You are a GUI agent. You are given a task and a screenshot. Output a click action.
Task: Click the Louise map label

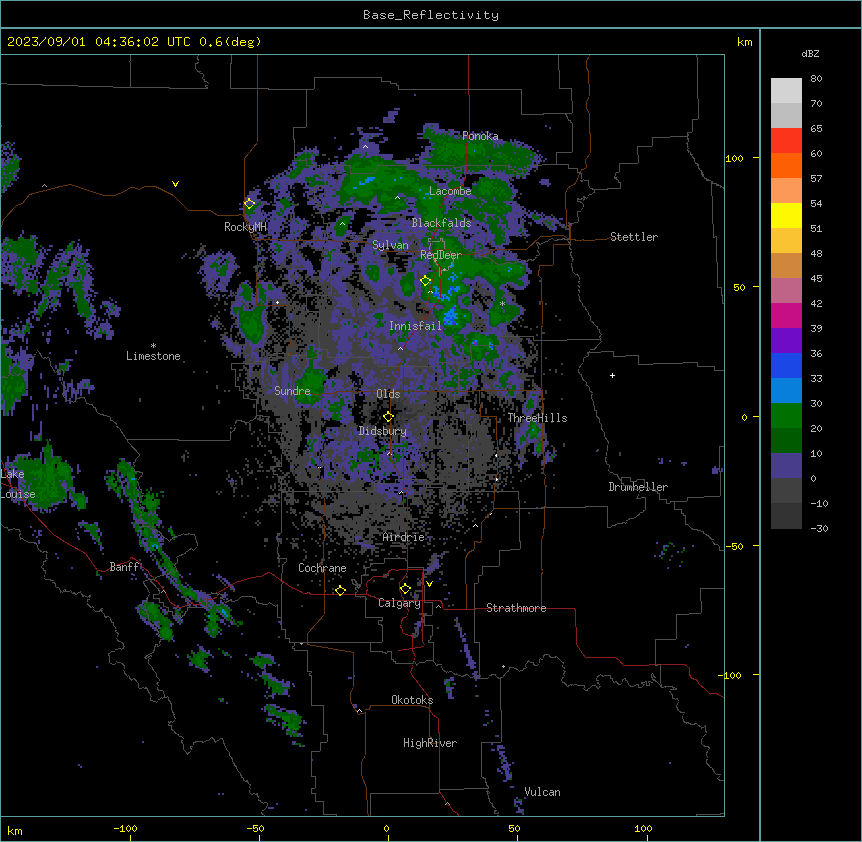pyautogui.click(x=18, y=494)
